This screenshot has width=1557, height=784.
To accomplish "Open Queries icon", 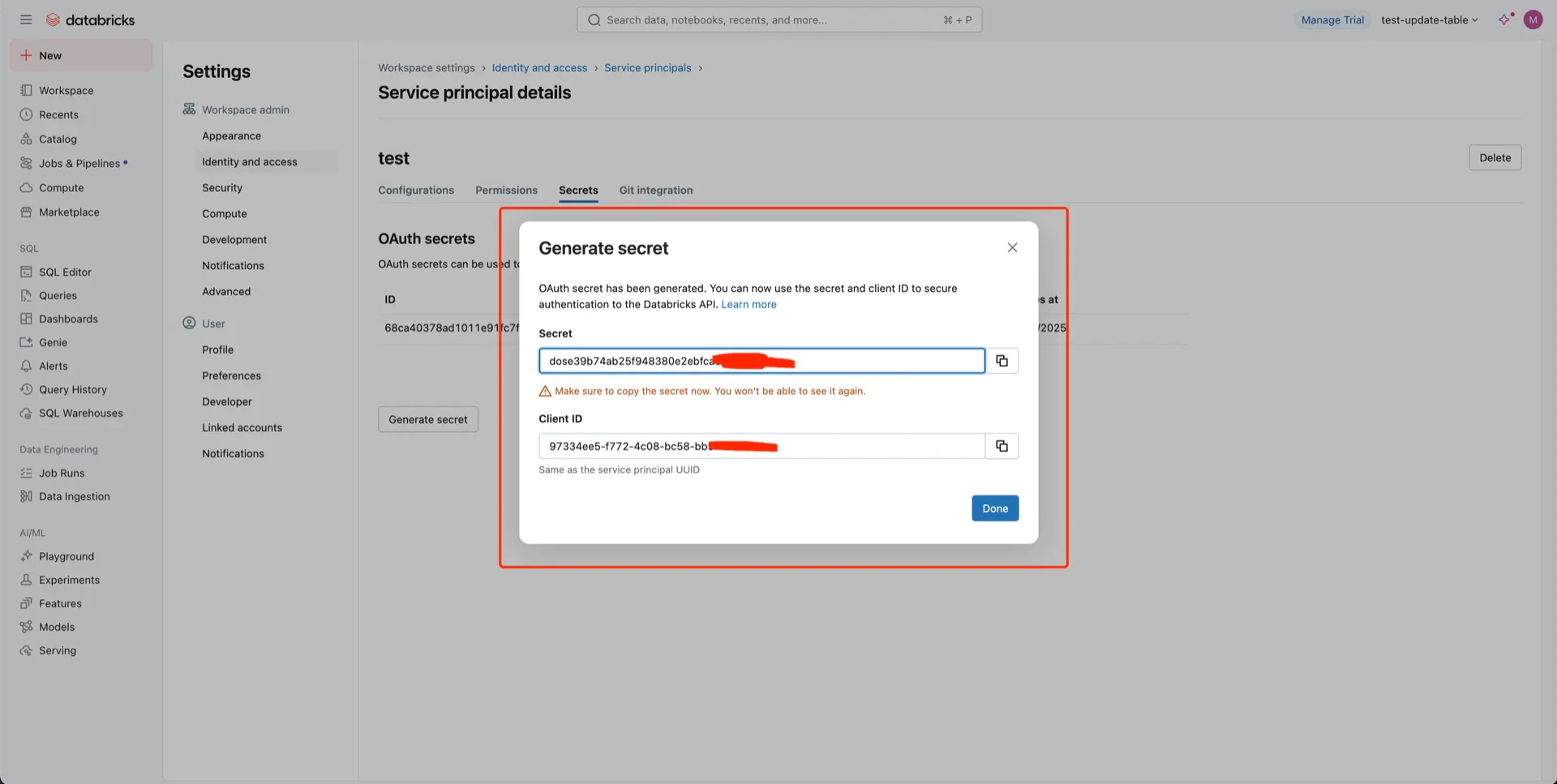I will (26, 295).
